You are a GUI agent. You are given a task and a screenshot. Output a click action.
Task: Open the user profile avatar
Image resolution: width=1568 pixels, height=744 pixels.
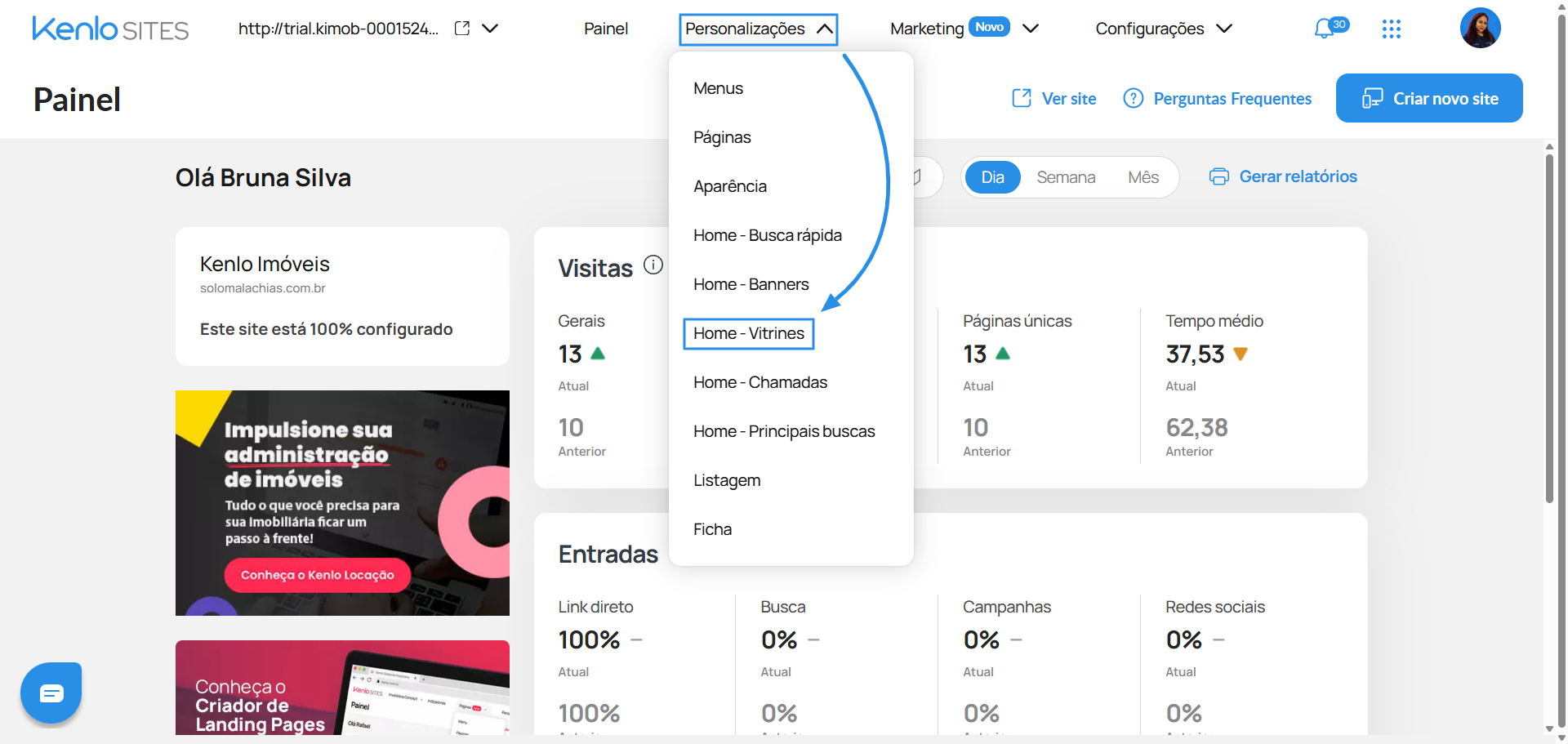(x=1481, y=28)
